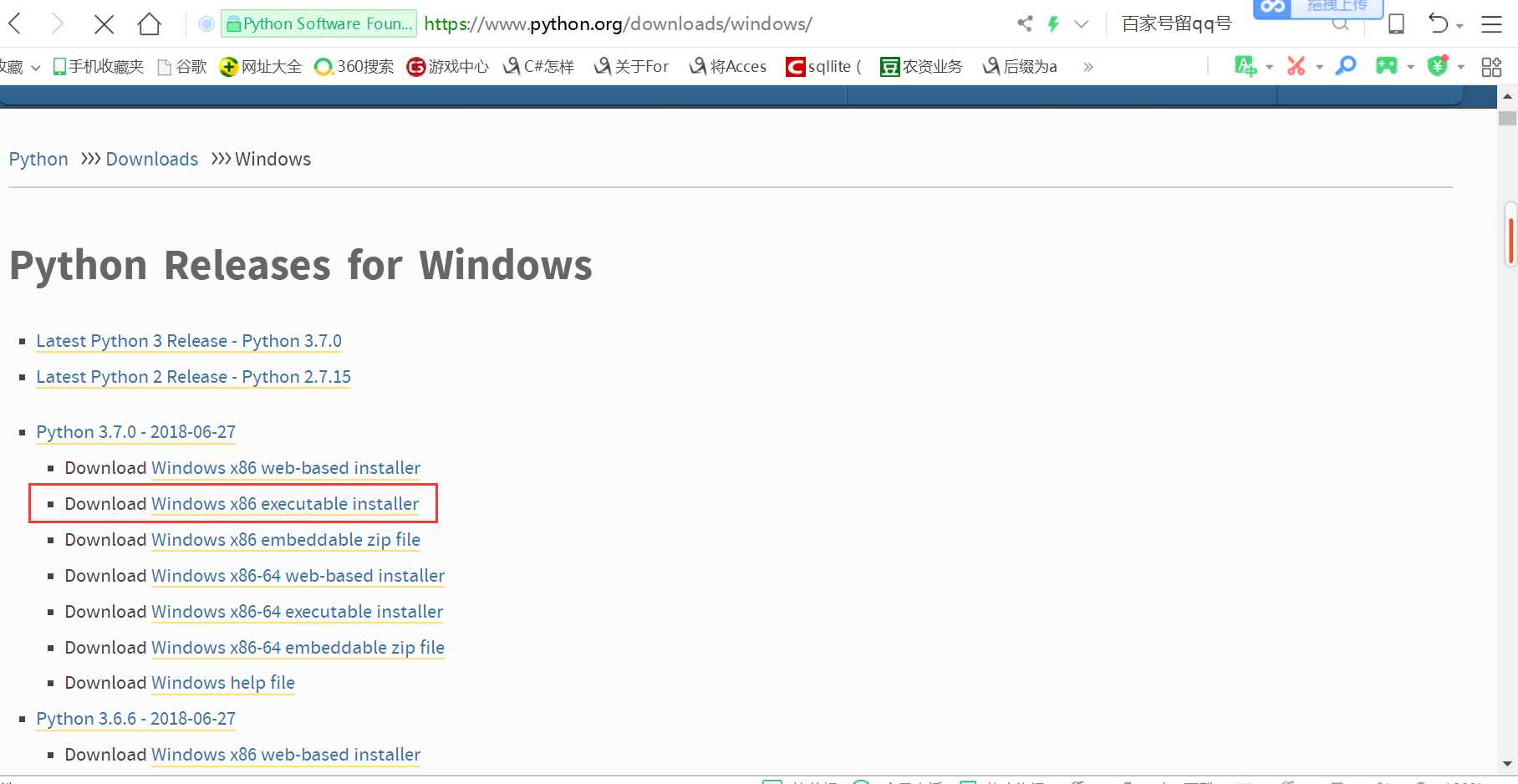The width and height of the screenshot is (1518, 784).
Task: Open the C#怎样 bookmark
Action: [x=538, y=66]
